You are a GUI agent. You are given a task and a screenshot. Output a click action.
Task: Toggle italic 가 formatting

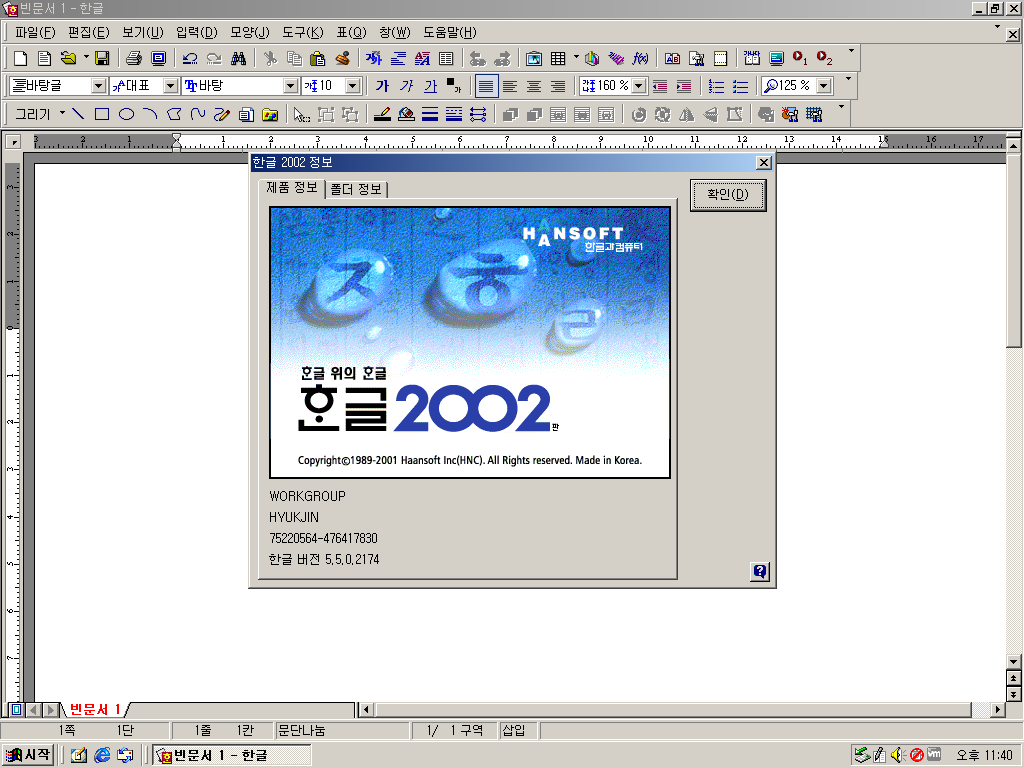pyautogui.click(x=407, y=86)
